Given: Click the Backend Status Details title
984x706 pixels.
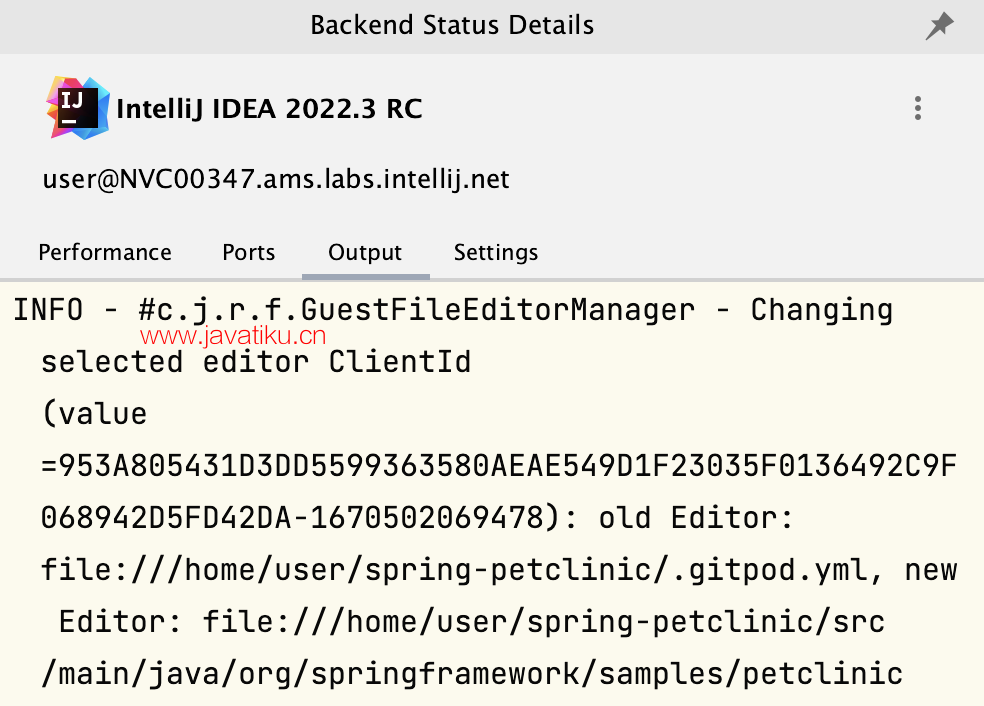Looking at the screenshot, I should (452, 25).
